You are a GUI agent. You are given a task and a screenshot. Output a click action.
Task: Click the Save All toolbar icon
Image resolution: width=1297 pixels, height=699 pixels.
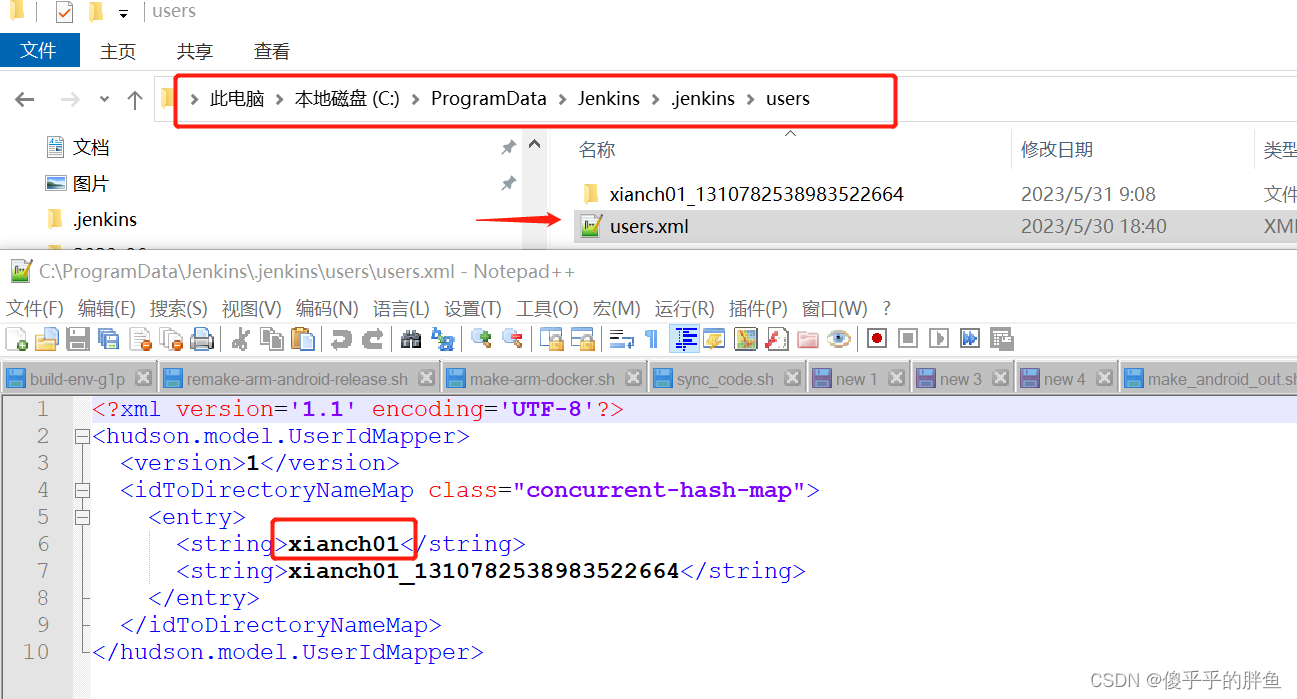(109, 339)
